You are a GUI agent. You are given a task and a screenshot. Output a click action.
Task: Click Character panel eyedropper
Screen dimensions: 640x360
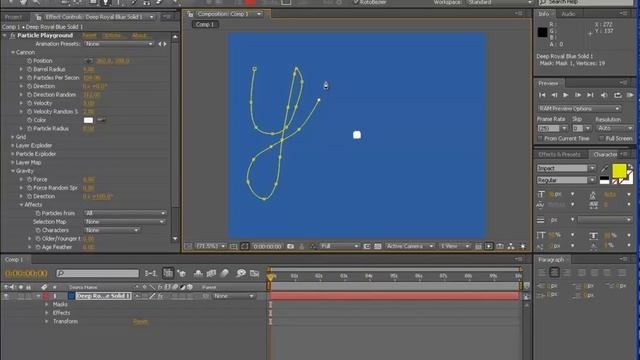tap(604, 168)
